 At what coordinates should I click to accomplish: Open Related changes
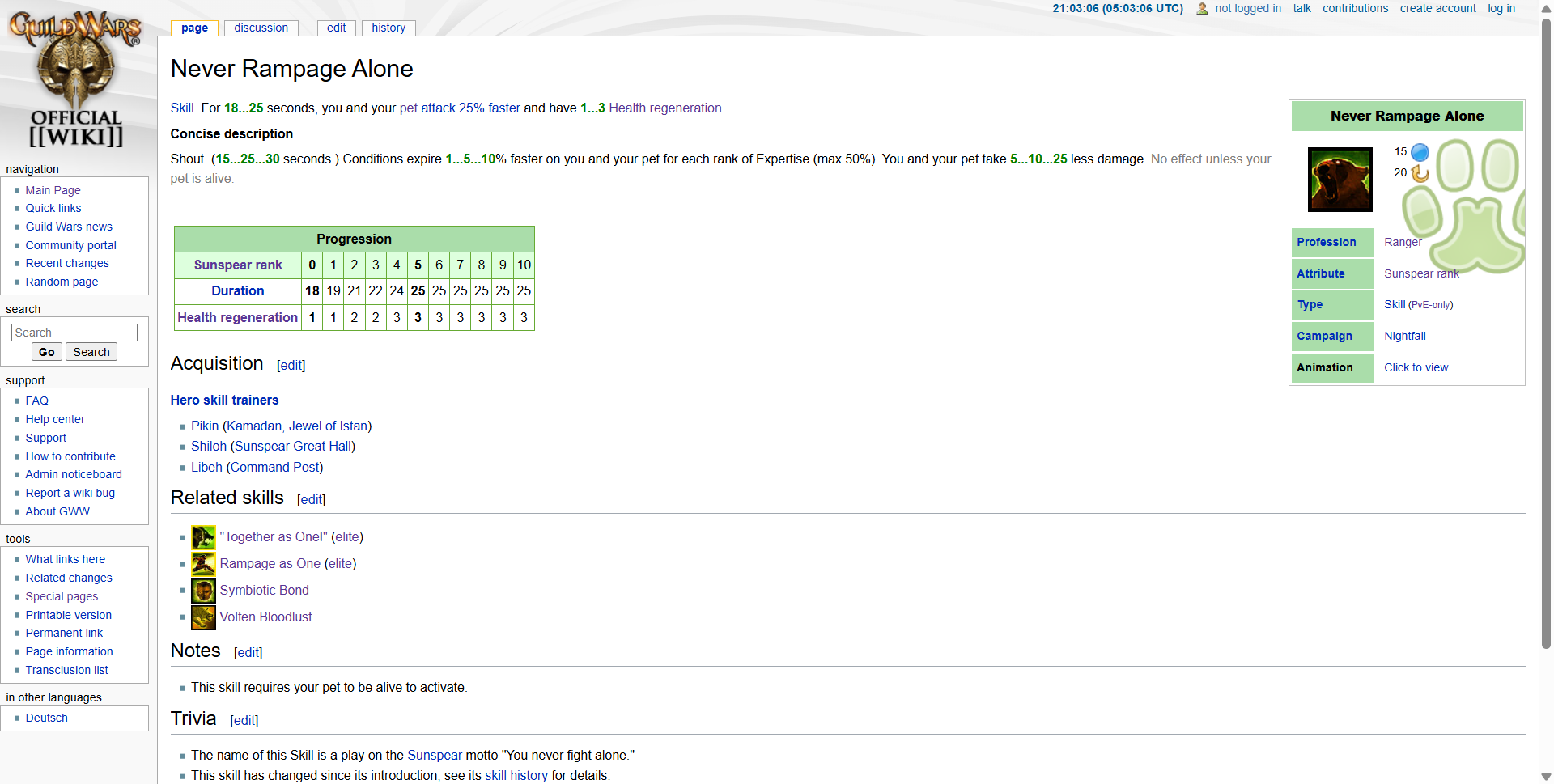point(69,578)
